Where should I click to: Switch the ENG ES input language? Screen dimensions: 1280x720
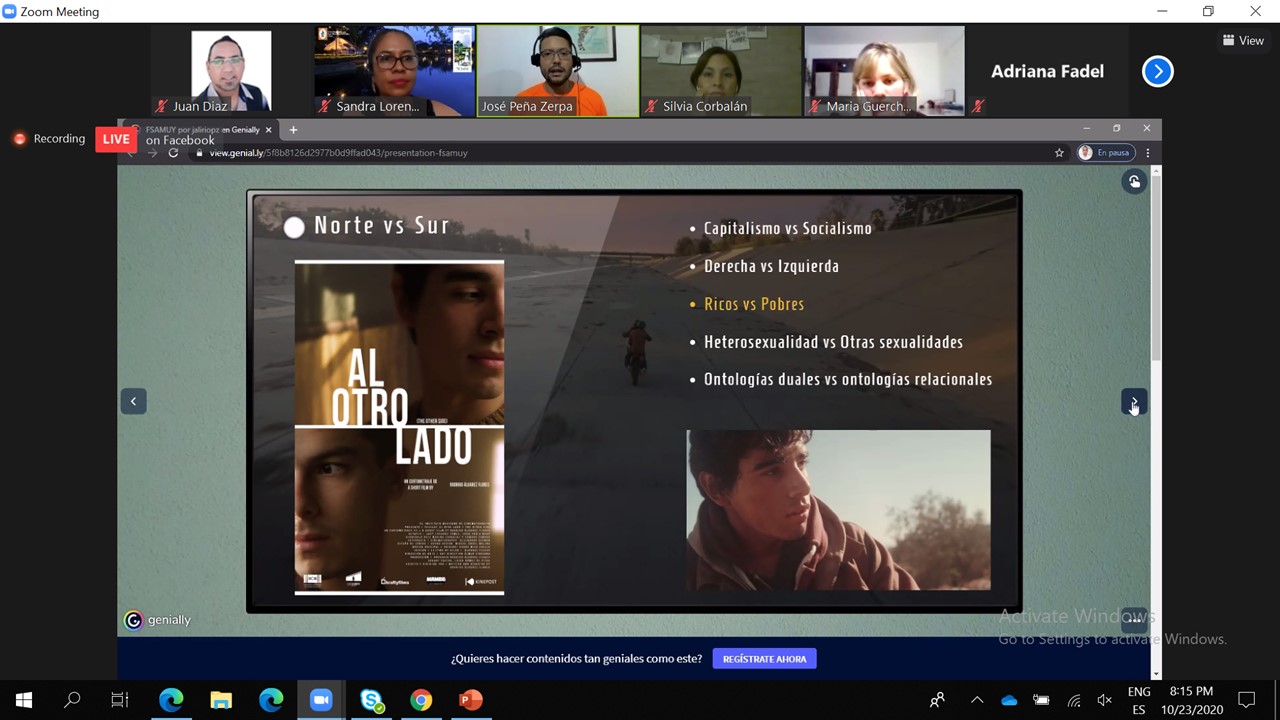coord(1139,700)
